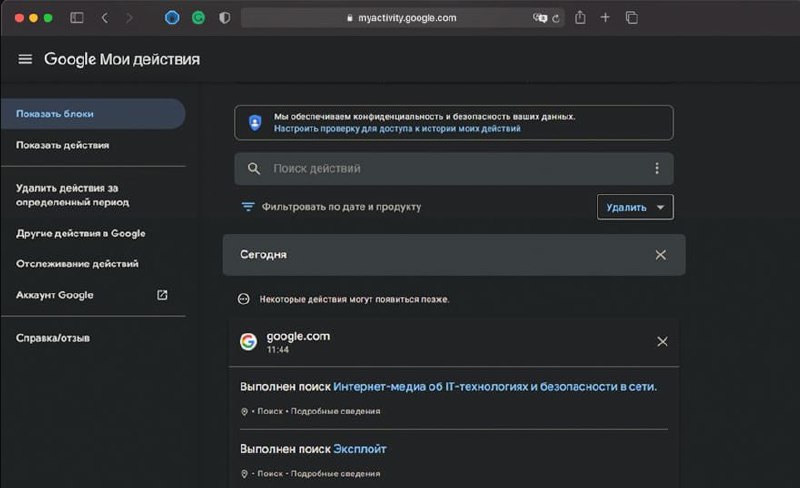Go back with the browser back arrow
The image size is (800, 488).
pyautogui.click(x=105, y=18)
